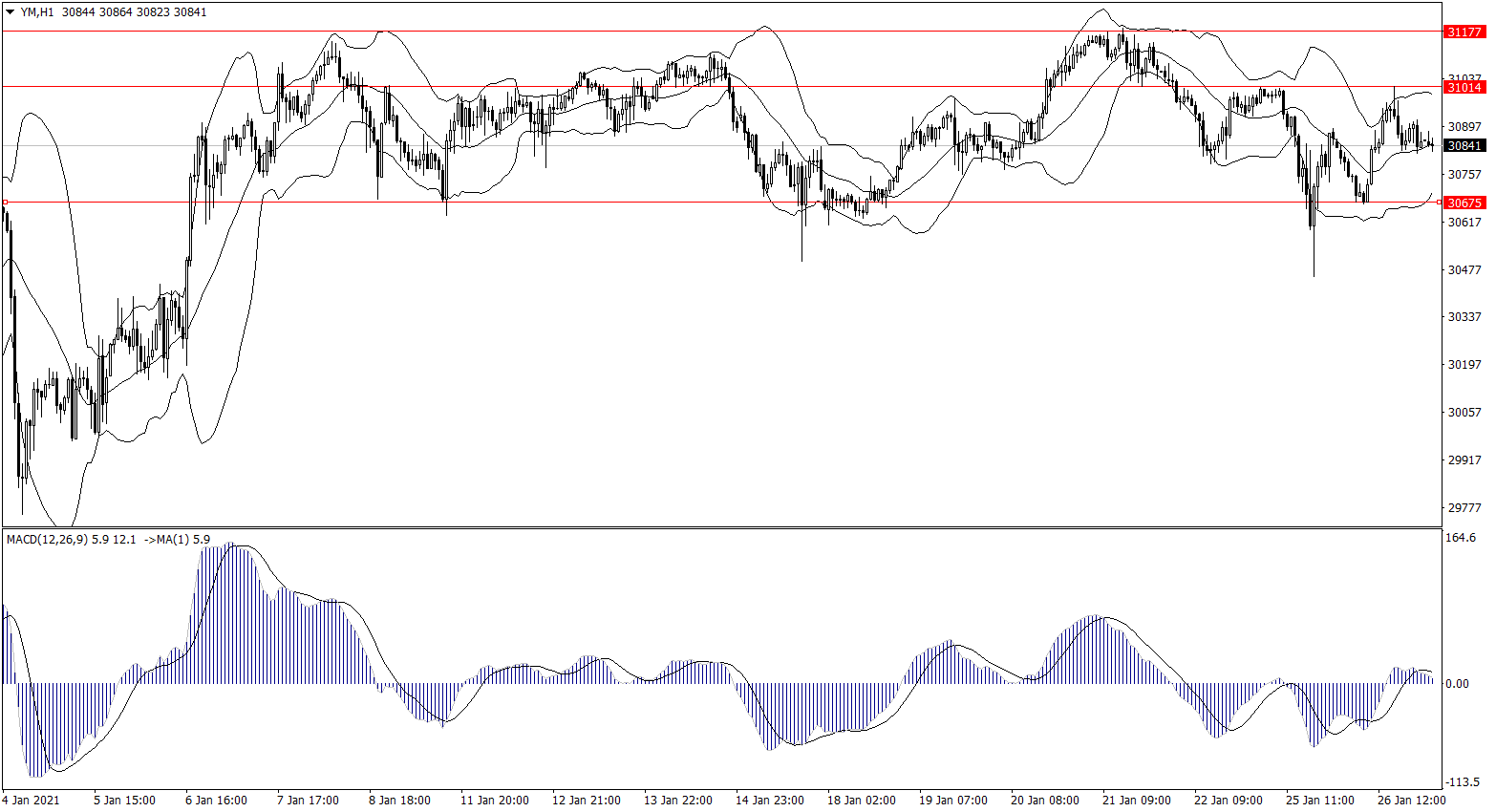Select the red 31014 price label

click(1464, 87)
